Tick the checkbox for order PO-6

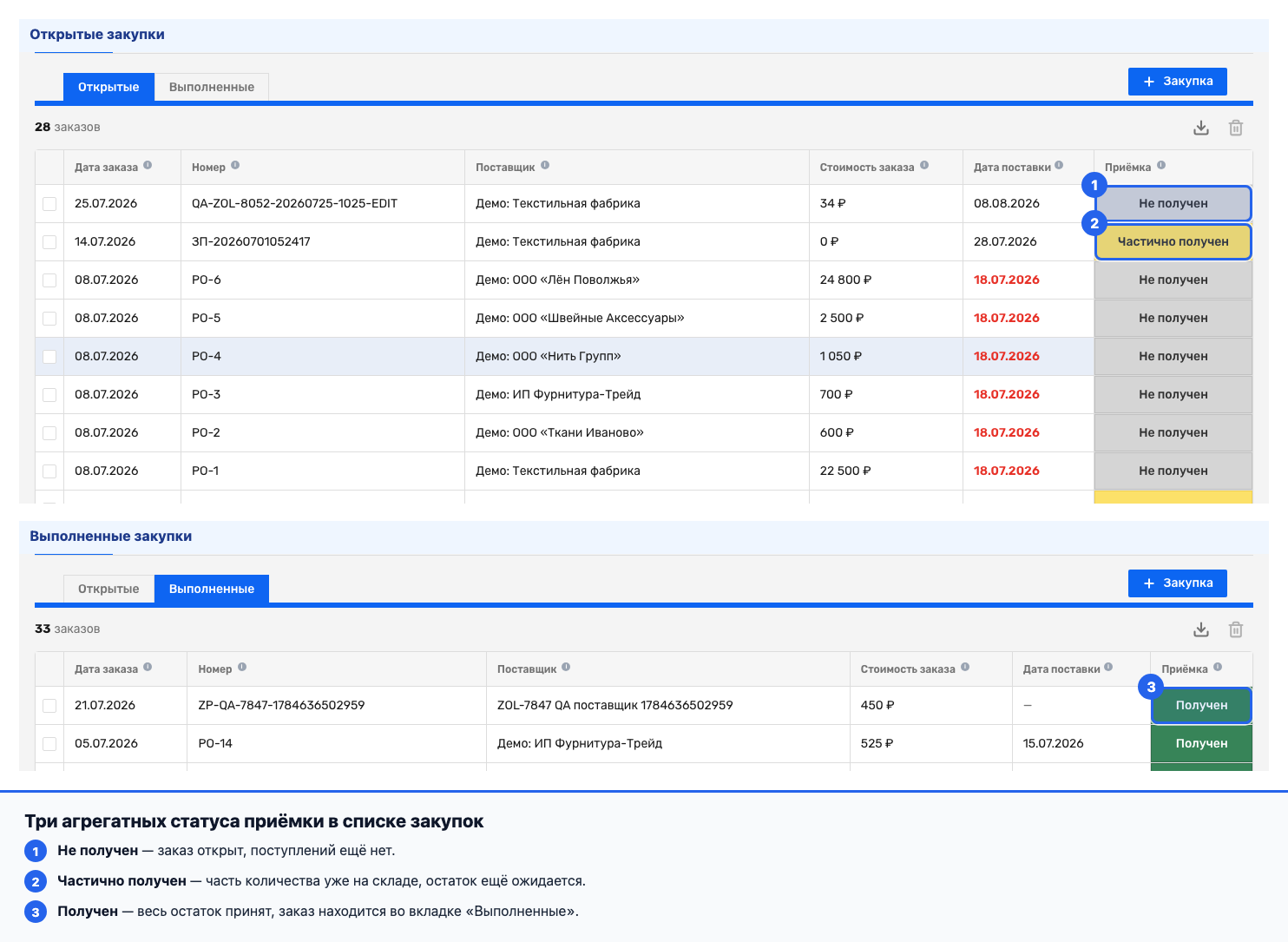[x=49, y=280]
